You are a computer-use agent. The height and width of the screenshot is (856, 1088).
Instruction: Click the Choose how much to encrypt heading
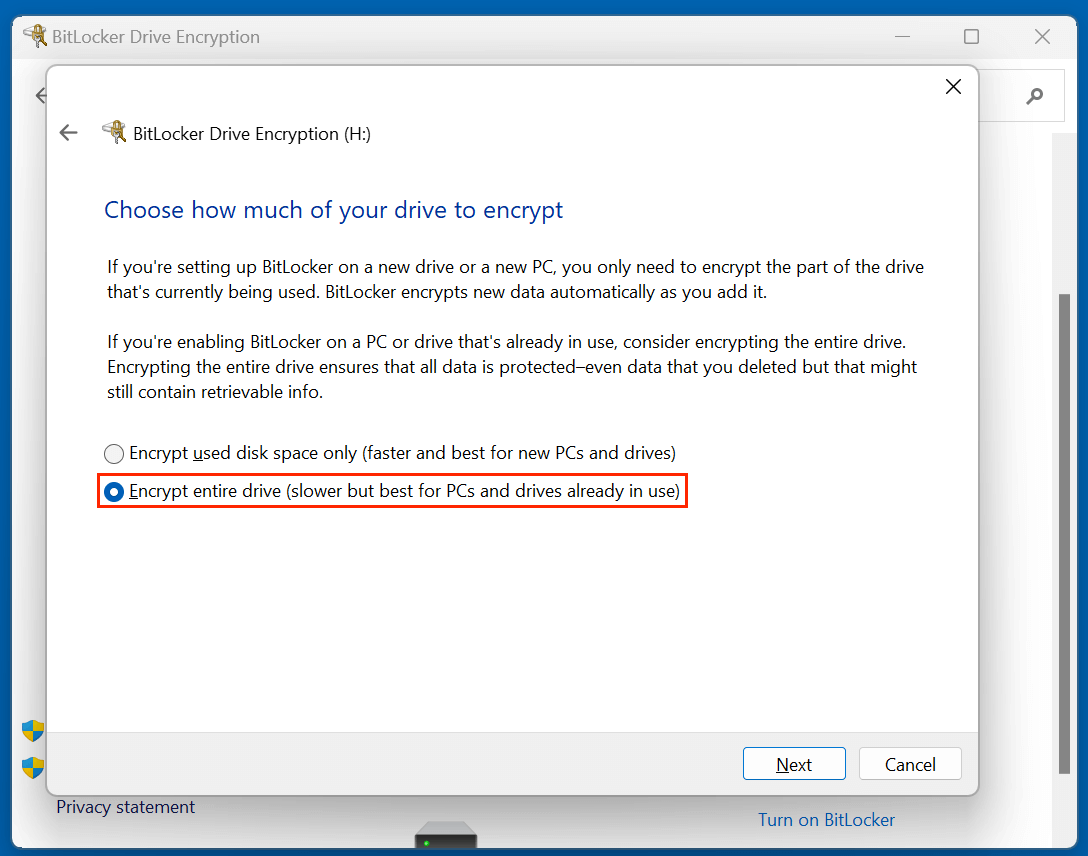point(332,210)
